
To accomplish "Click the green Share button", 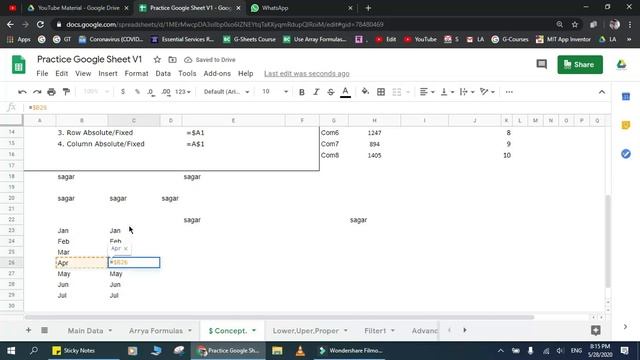I will [580, 64].
